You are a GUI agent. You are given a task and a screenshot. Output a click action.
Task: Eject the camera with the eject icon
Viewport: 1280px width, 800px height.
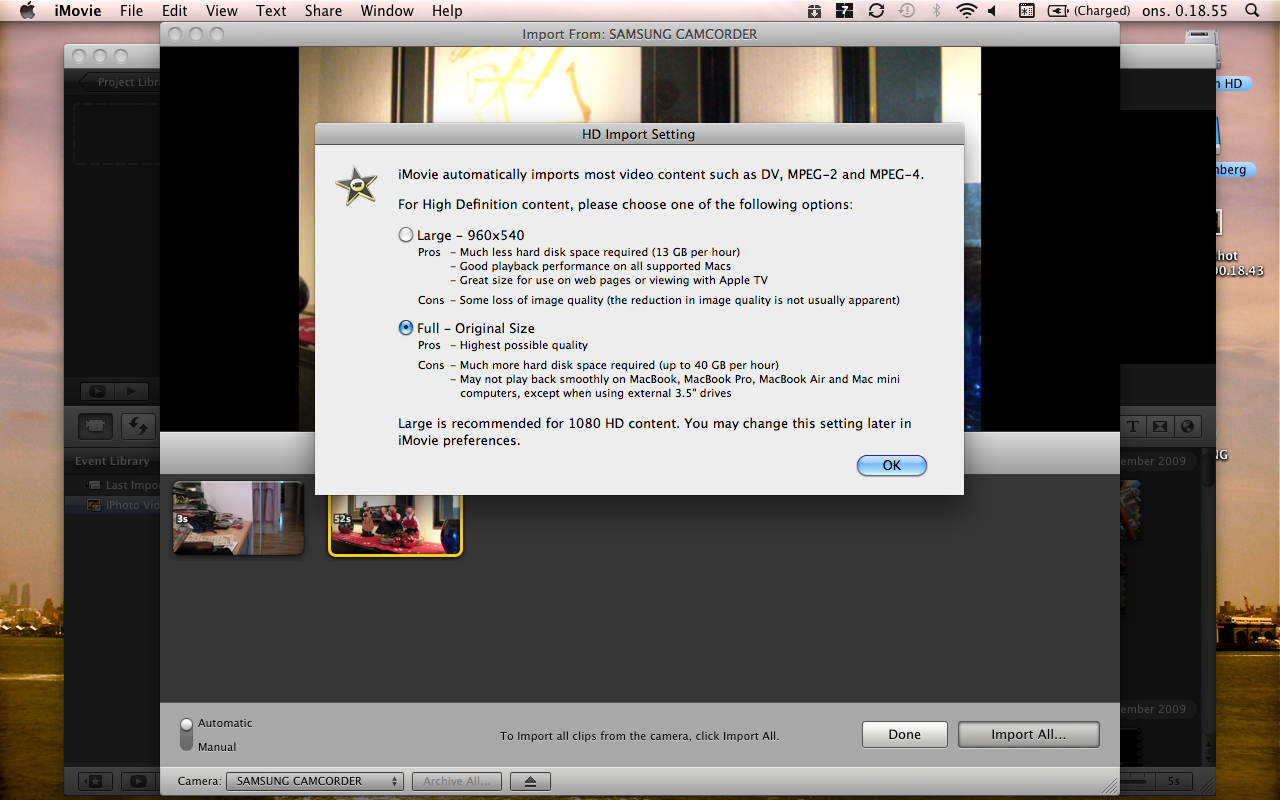[531, 781]
